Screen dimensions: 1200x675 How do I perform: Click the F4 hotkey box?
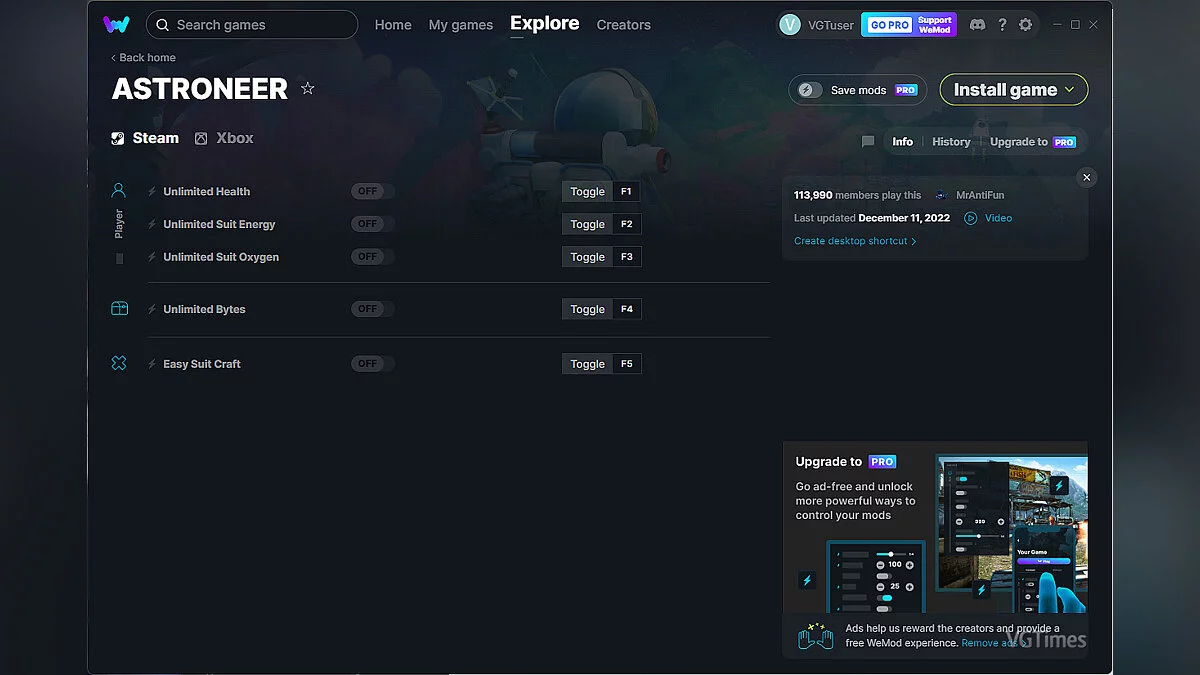[627, 309]
